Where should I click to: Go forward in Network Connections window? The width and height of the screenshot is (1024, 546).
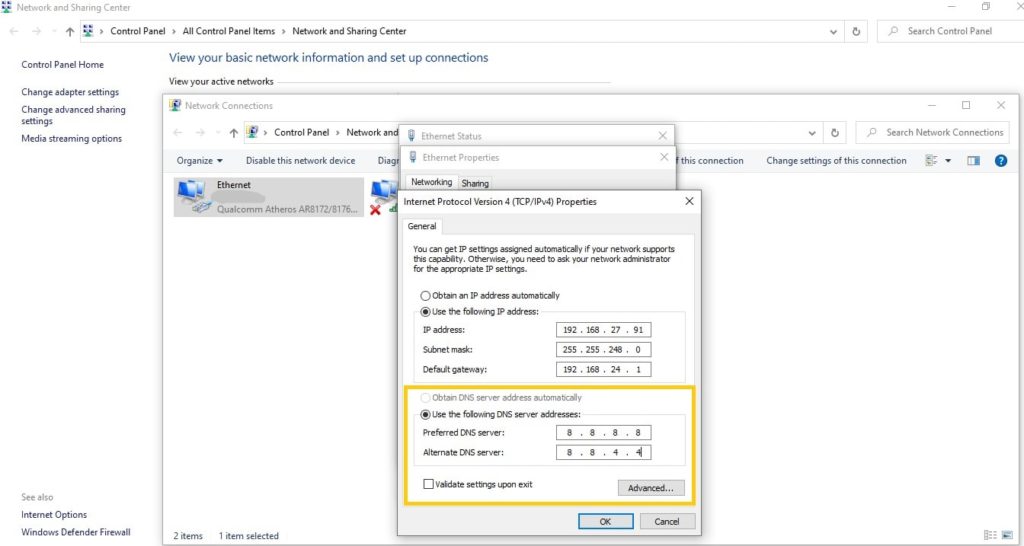(x=200, y=133)
